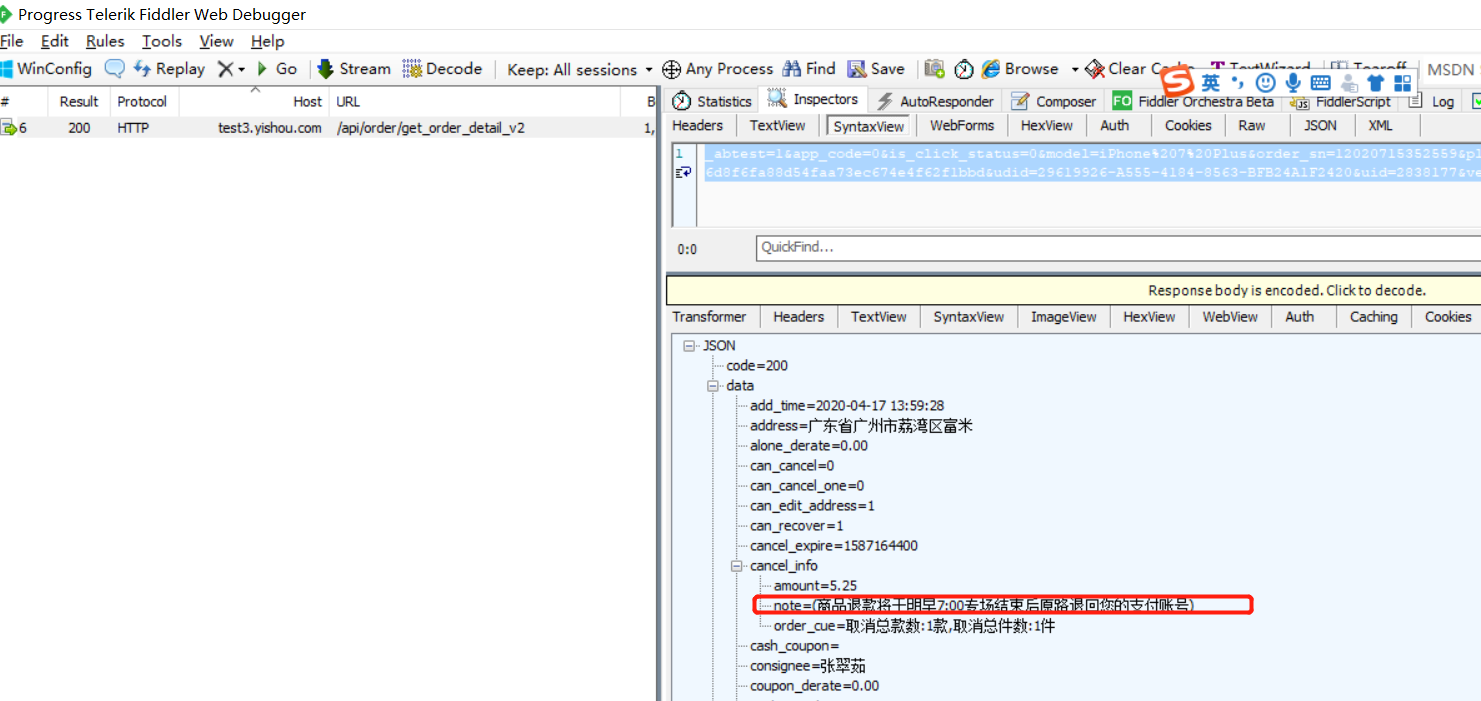The image size is (1481, 701).
Task: Click the response body decode banner
Action: (x=1074, y=291)
